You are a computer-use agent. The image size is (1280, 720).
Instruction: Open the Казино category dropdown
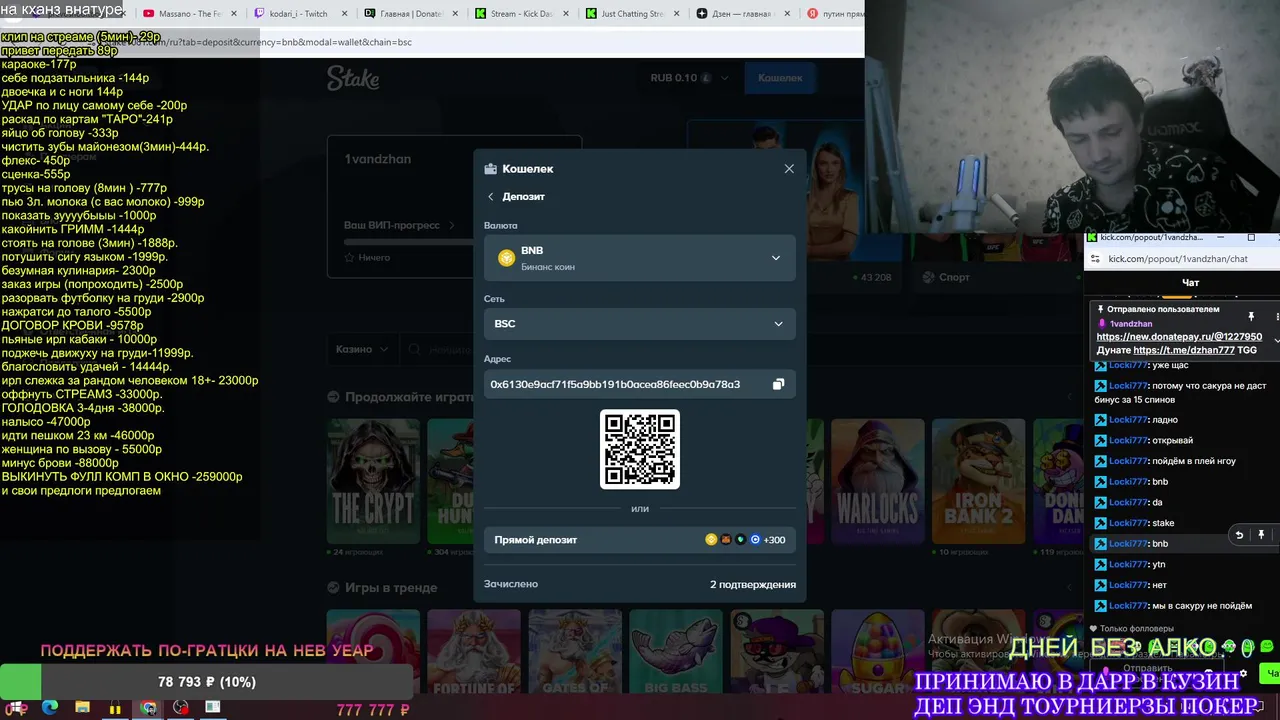(x=362, y=349)
